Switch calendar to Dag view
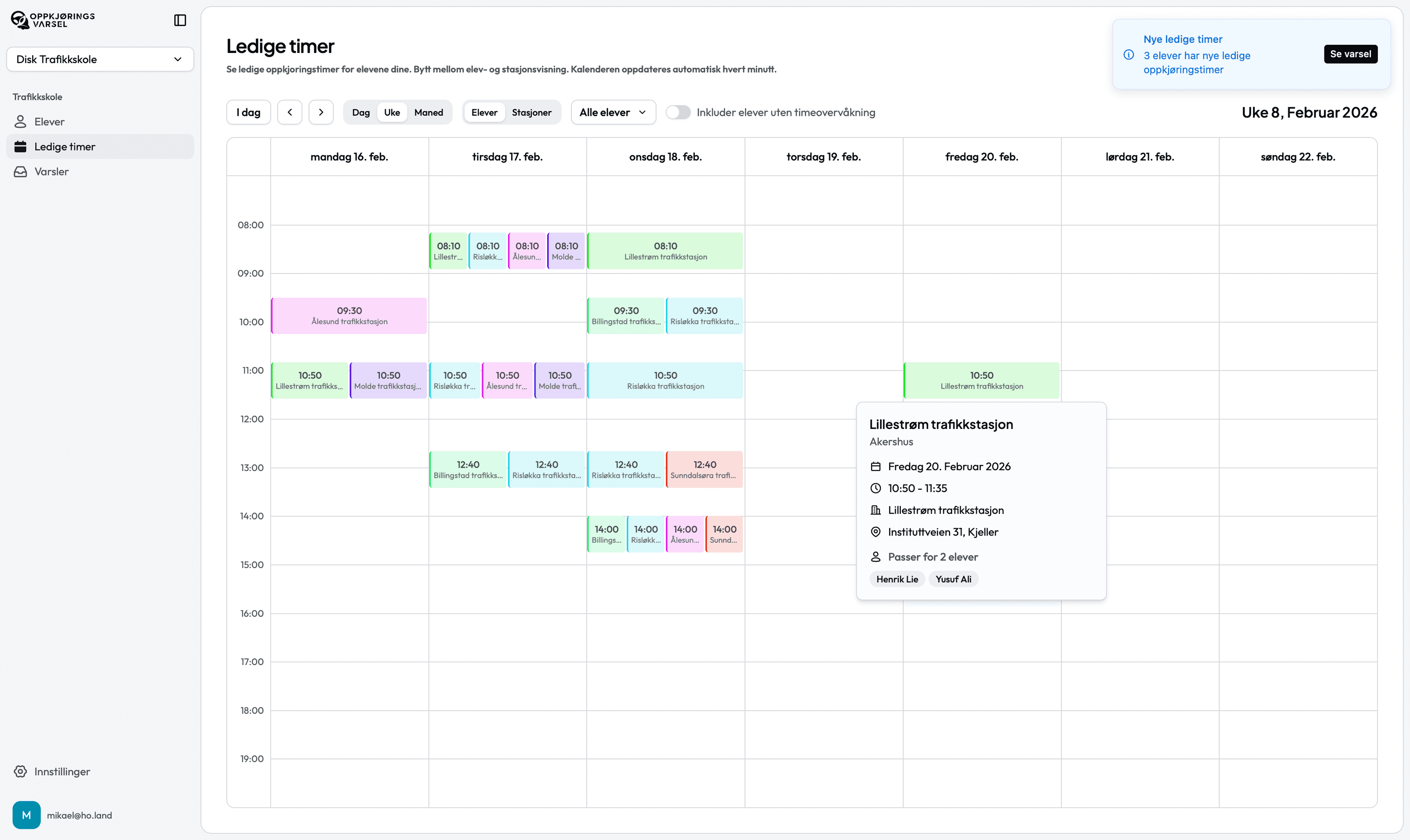Viewport: 1410px width, 840px height. [x=361, y=112]
